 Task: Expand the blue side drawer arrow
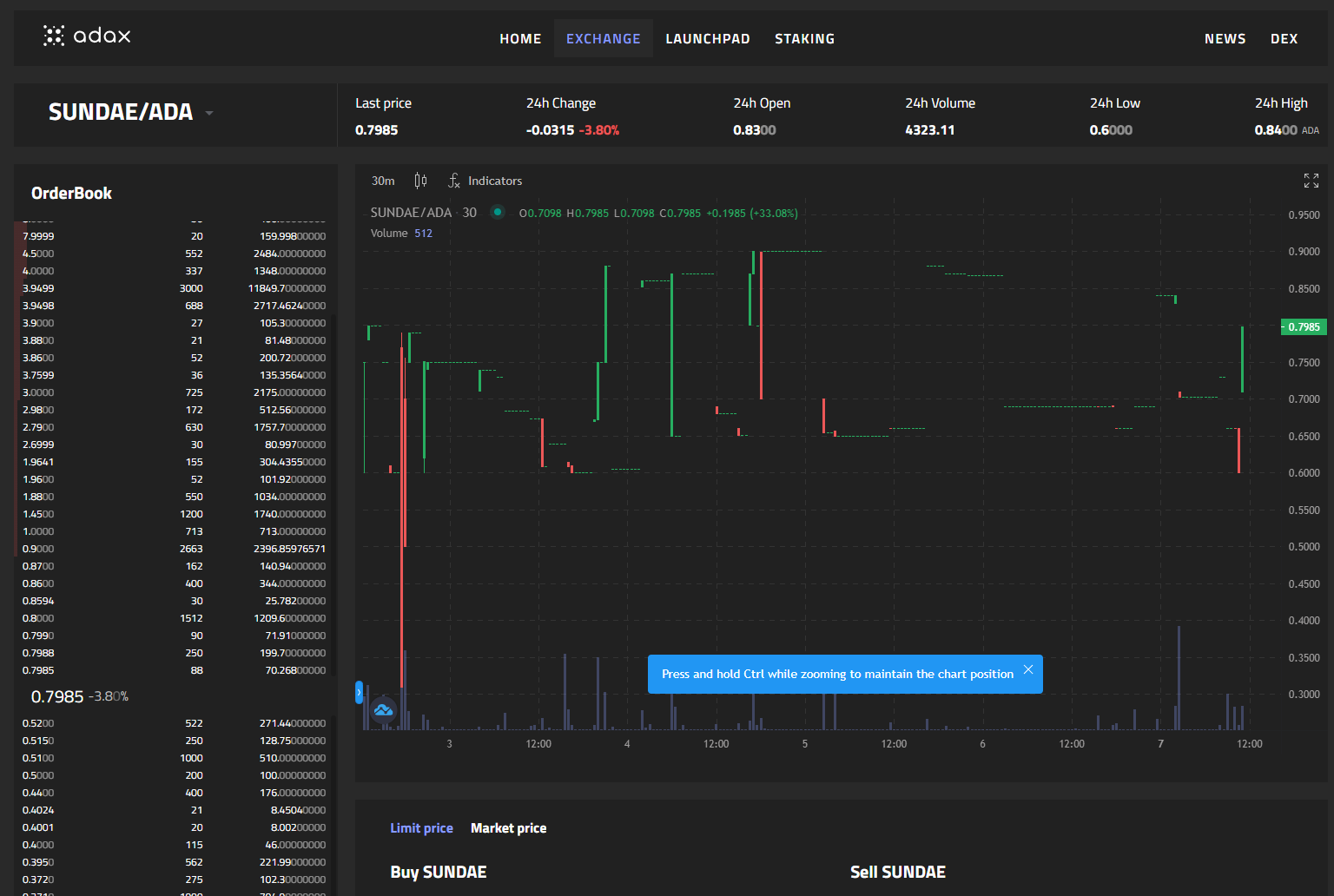(x=359, y=692)
